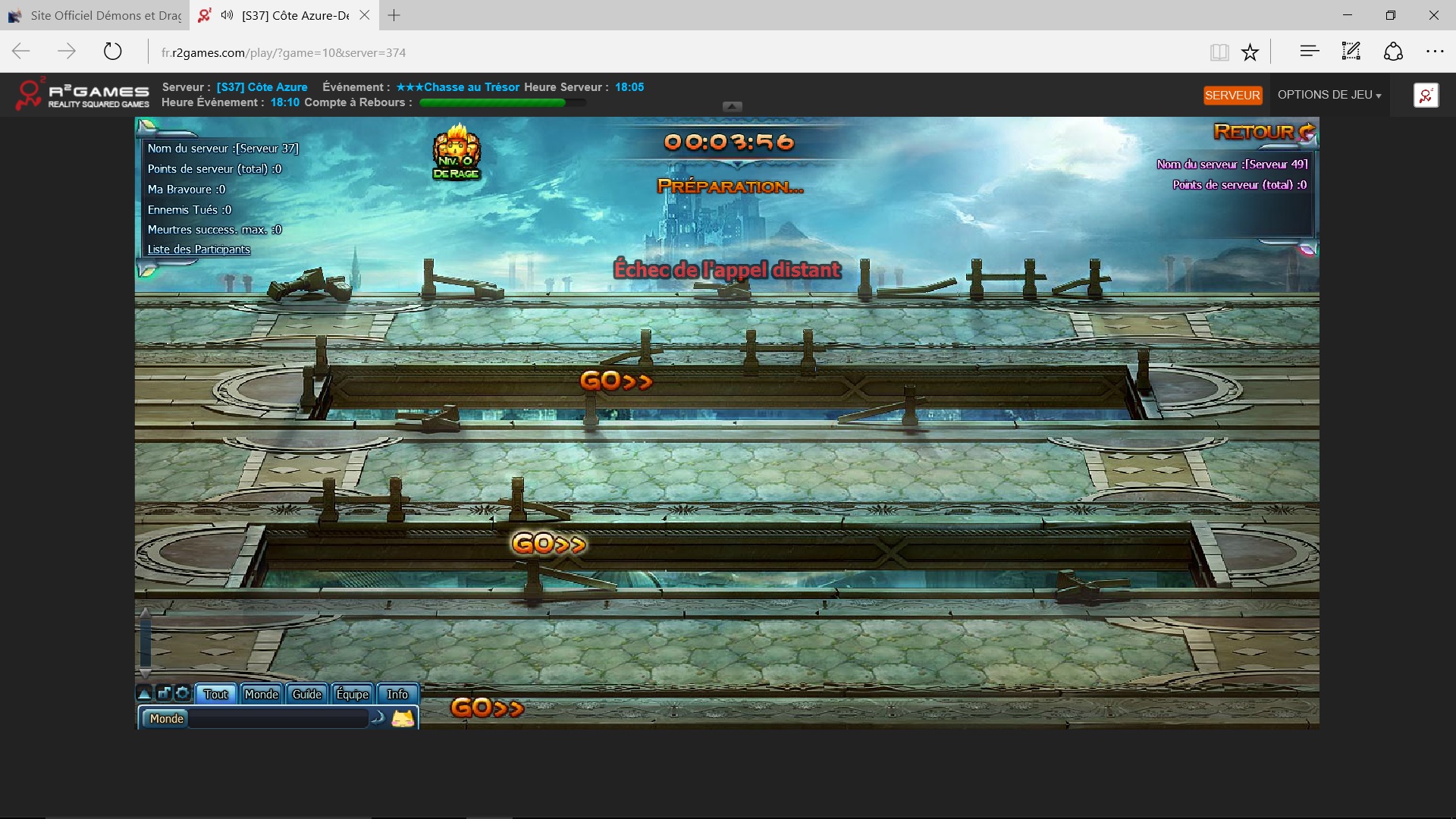The image size is (1456, 819).
Task: Click the chat message input field
Action: point(278,719)
